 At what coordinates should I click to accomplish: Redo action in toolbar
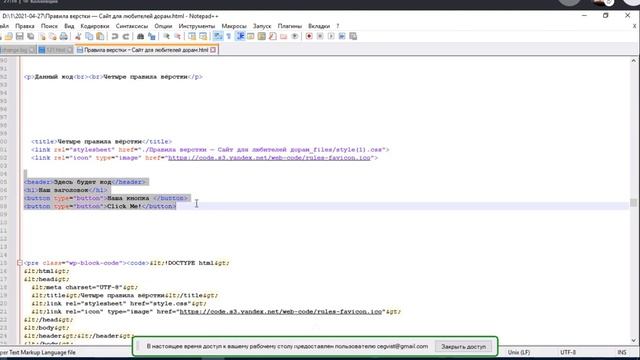(126, 36)
